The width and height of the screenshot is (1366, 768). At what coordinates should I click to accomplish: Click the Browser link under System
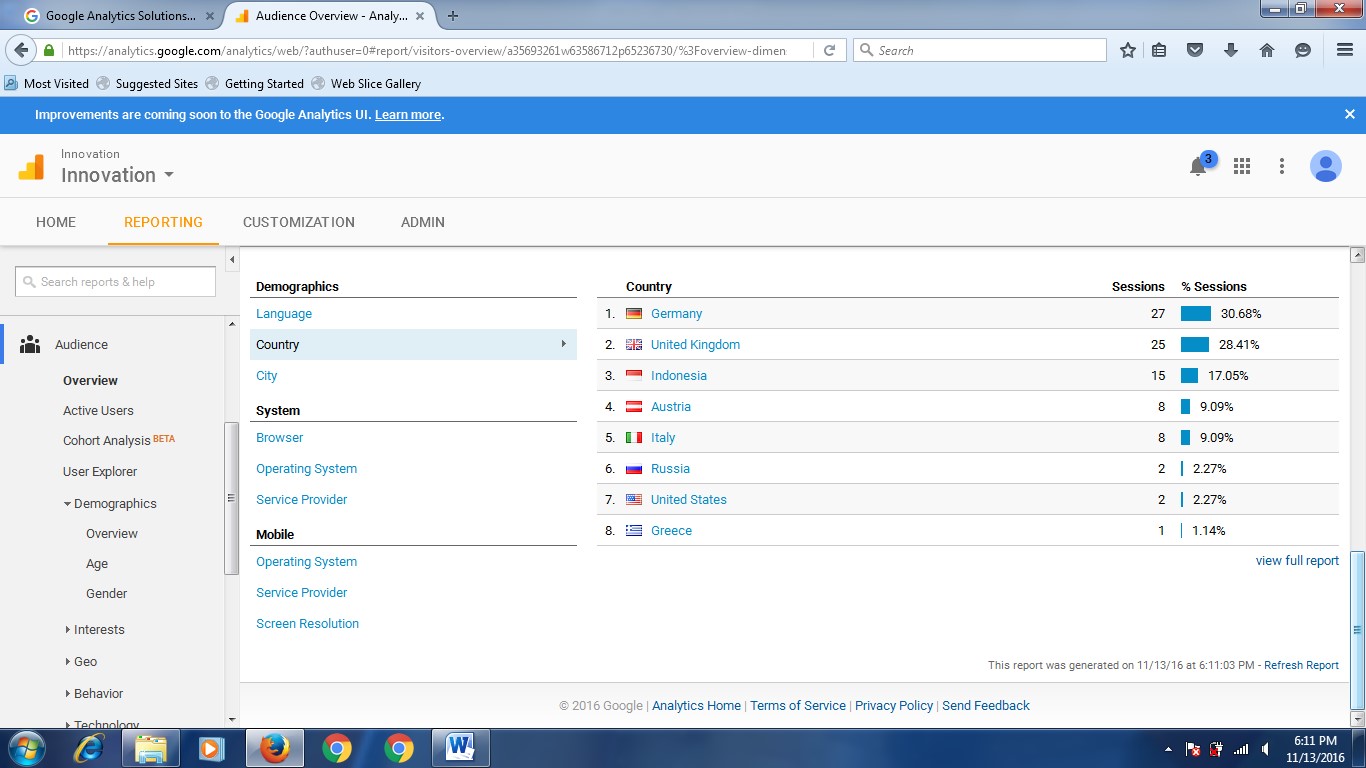279,437
